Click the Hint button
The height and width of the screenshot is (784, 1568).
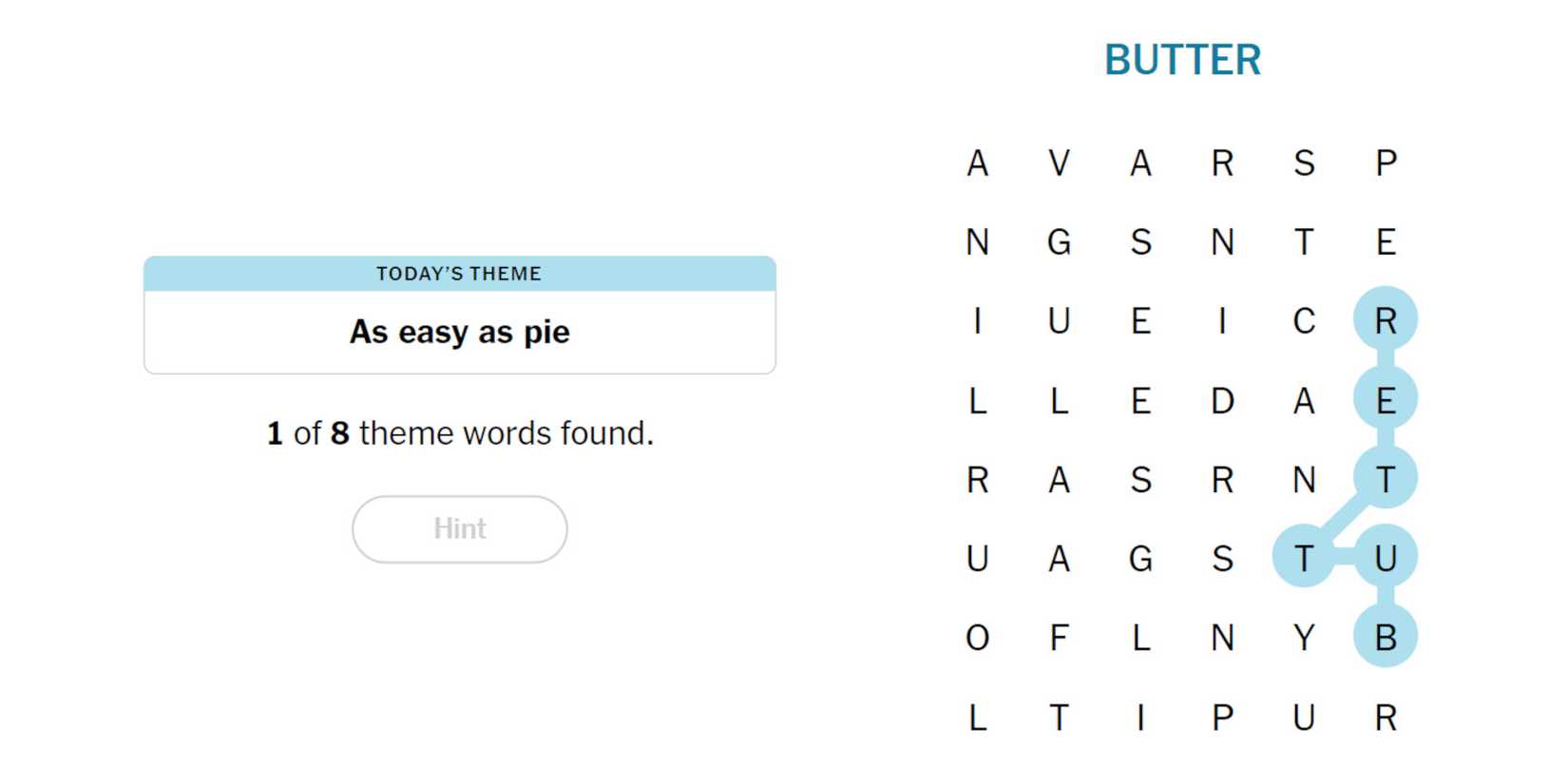click(x=459, y=528)
